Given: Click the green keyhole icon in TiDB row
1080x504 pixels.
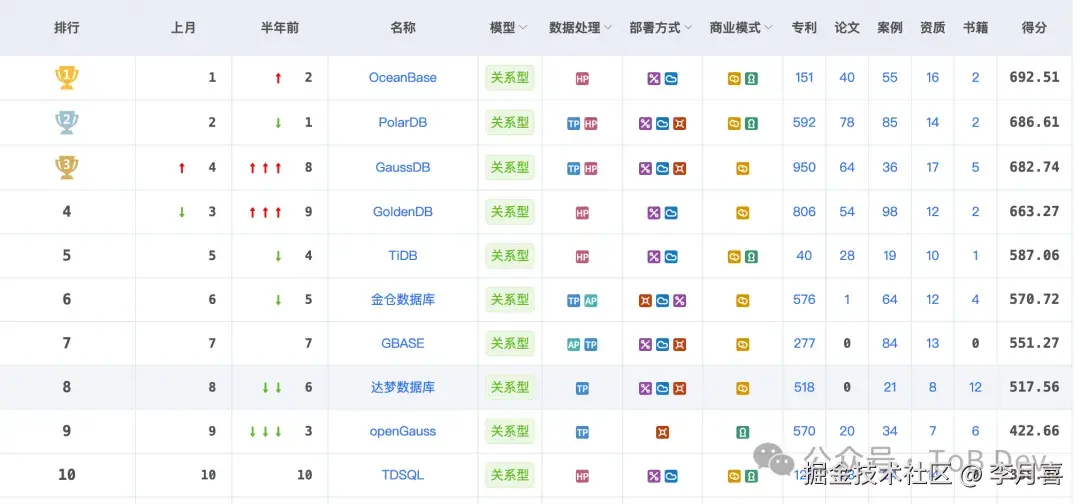Looking at the screenshot, I should pos(751,257).
